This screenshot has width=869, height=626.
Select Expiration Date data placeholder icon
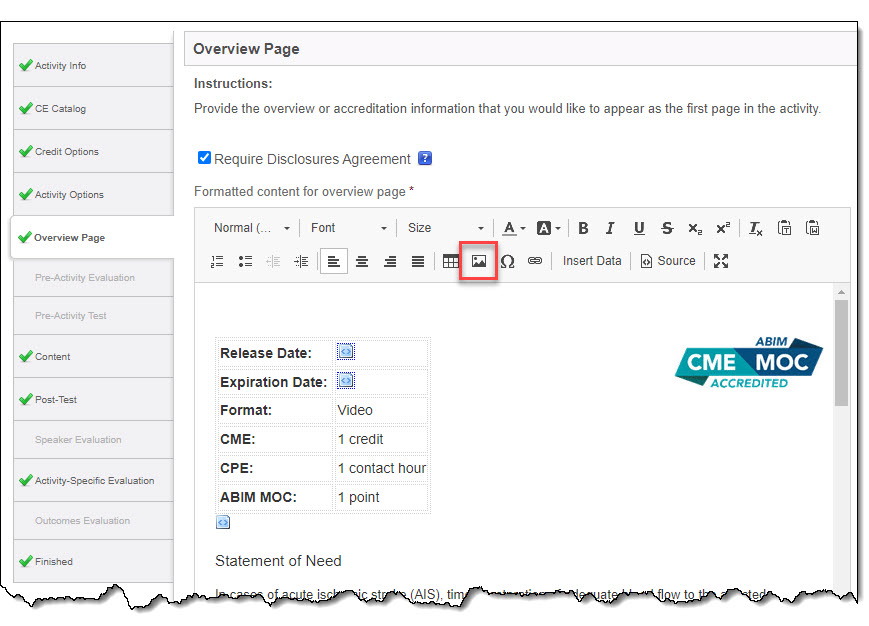346,381
